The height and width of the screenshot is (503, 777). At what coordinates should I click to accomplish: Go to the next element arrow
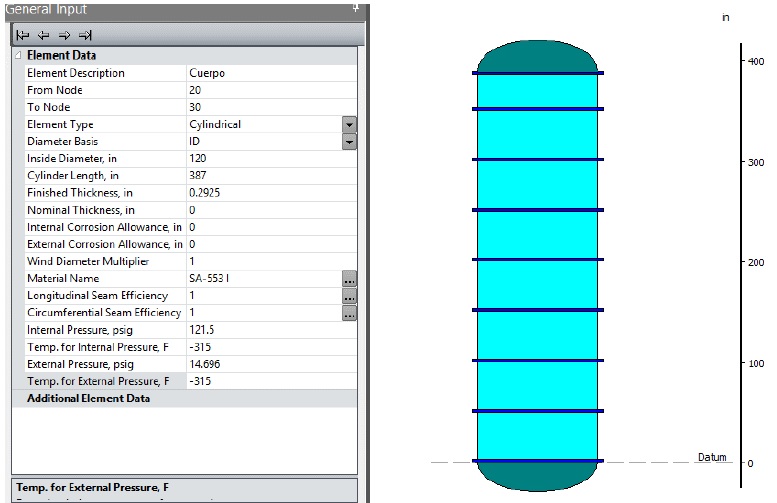point(65,33)
